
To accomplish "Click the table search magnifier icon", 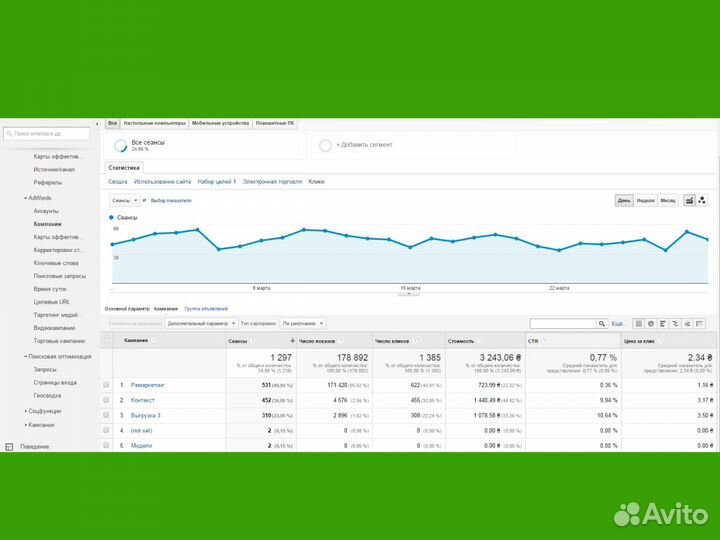I will pyautogui.click(x=601, y=324).
